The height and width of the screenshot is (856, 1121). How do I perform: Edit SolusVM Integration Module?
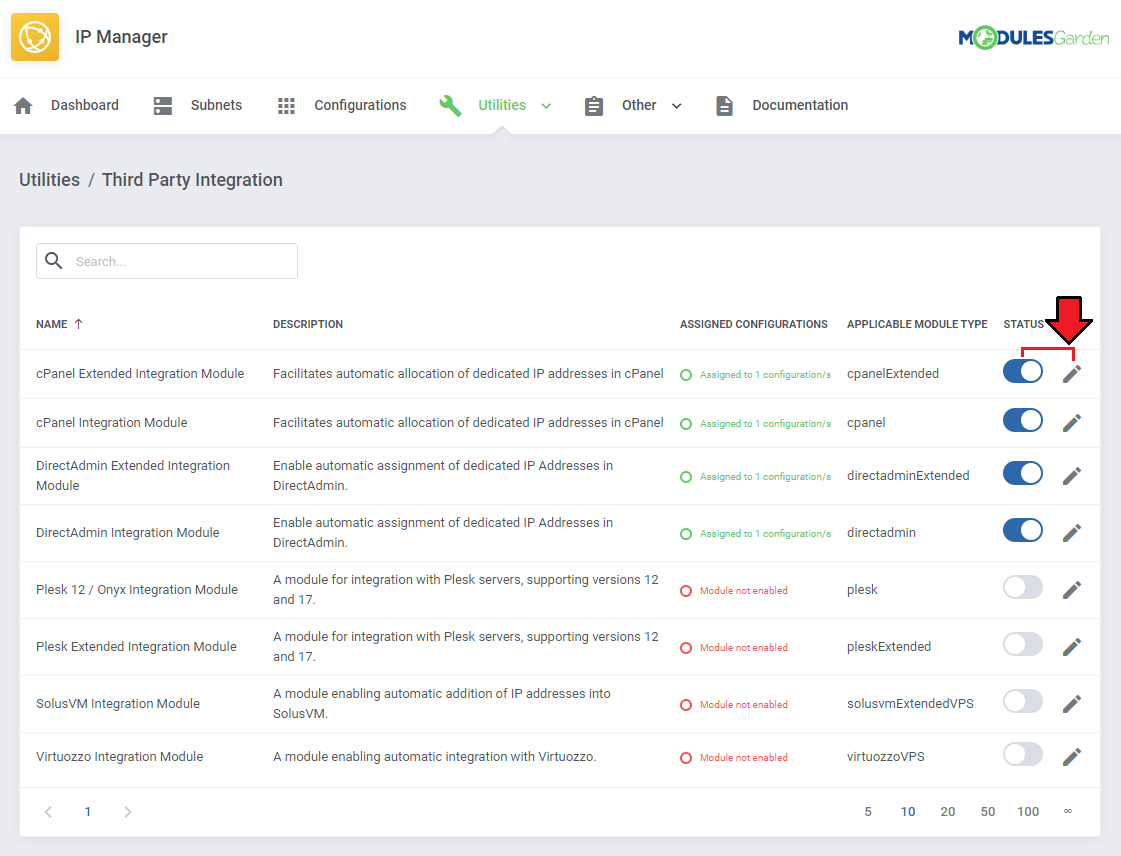click(1071, 704)
